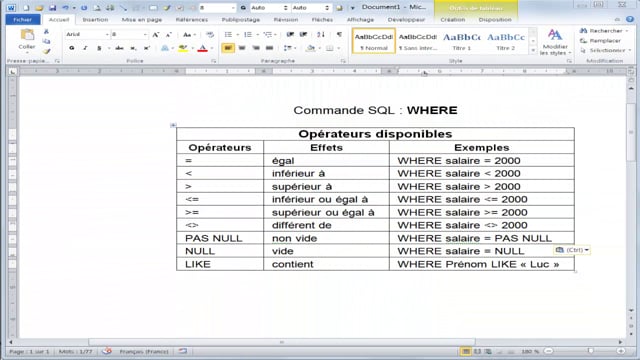Open the Fichier tab
Screen dimensions: 640x360
(x=22, y=19)
